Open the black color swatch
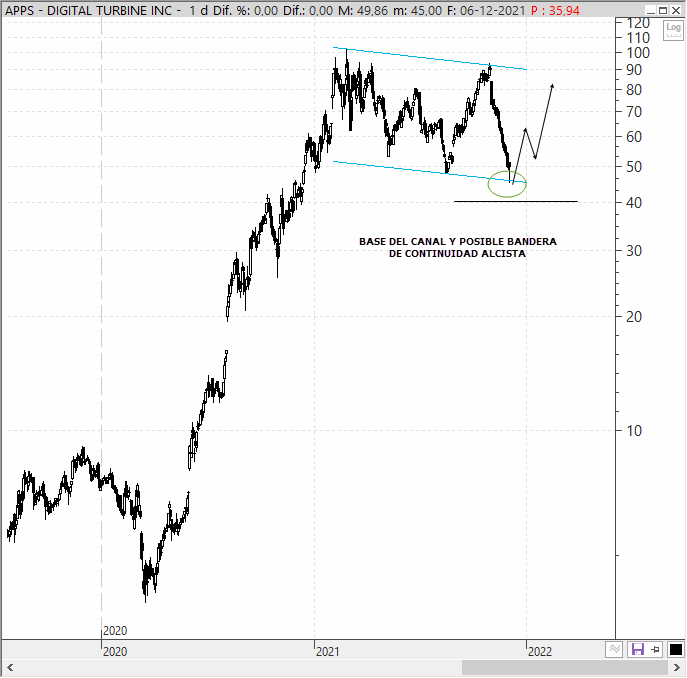The width and height of the screenshot is (687, 678). 676,649
